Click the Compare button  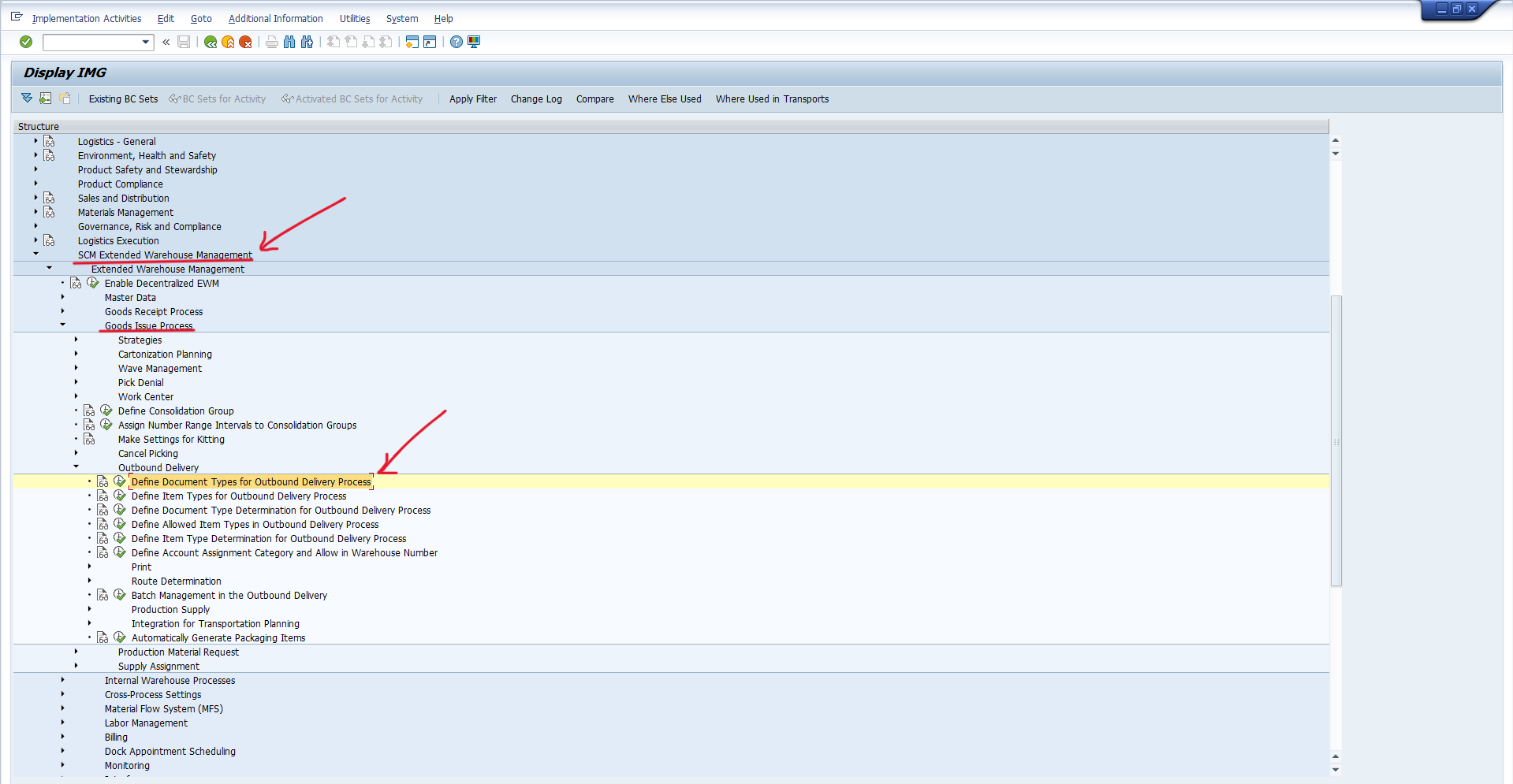pos(594,98)
